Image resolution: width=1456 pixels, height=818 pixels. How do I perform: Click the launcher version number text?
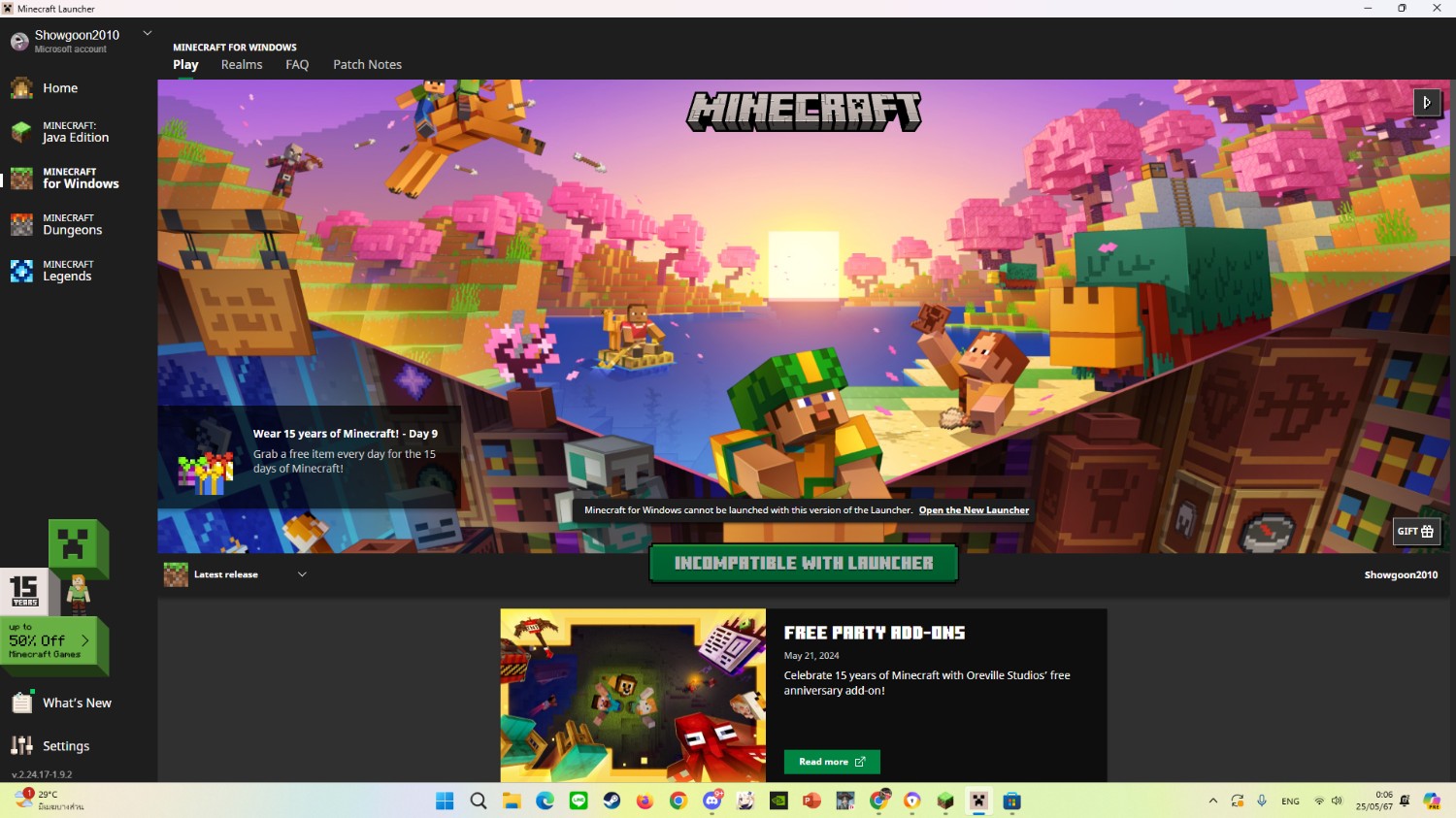click(x=42, y=774)
